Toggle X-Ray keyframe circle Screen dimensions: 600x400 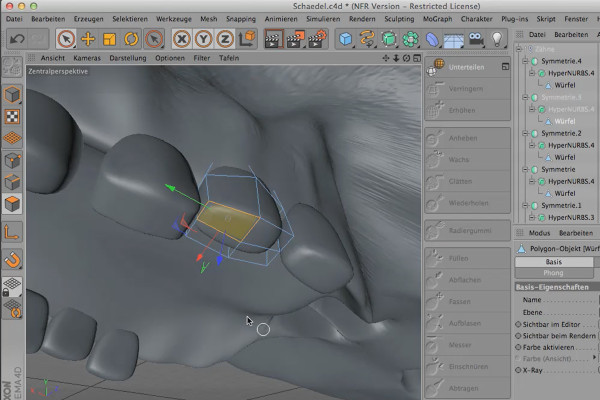point(518,370)
